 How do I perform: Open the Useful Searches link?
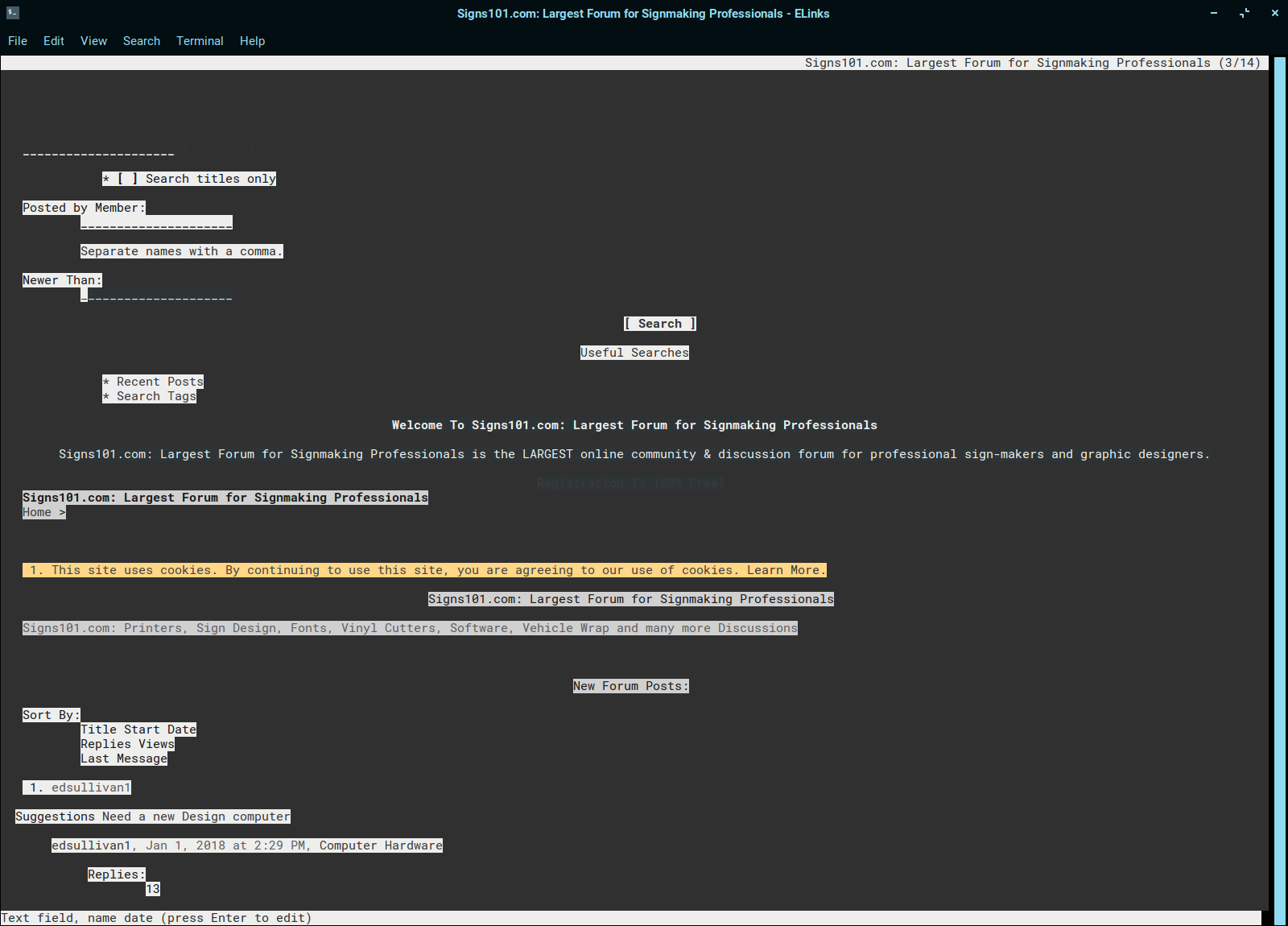pyautogui.click(x=634, y=353)
